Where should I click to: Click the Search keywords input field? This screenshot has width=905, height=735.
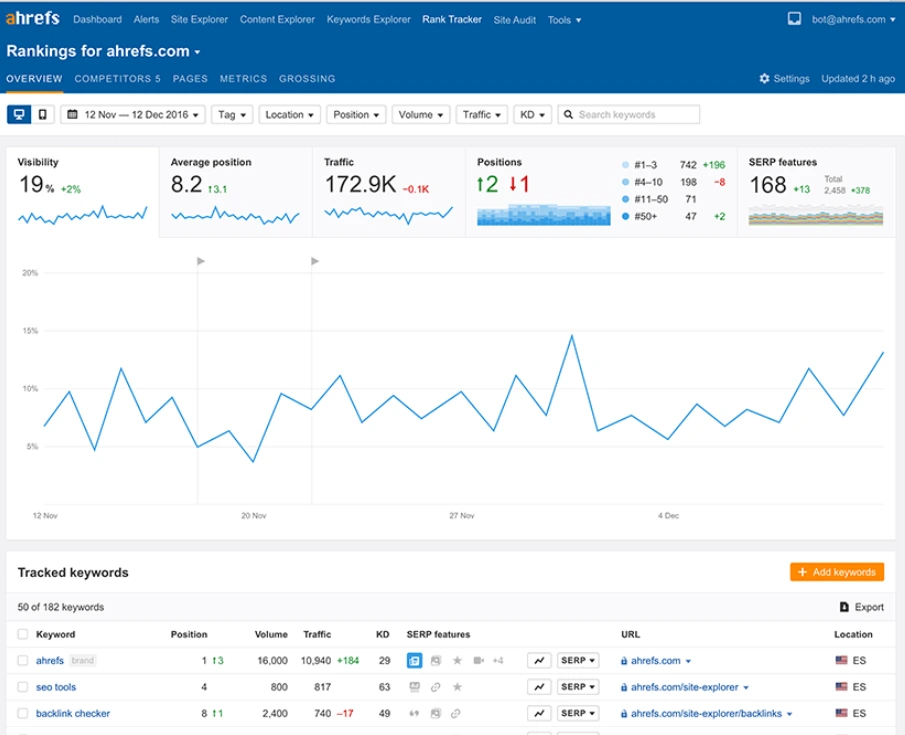(x=629, y=114)
